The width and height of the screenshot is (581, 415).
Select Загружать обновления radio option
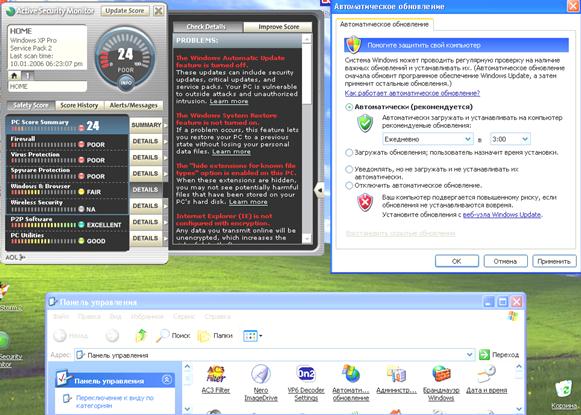(349, 152)
